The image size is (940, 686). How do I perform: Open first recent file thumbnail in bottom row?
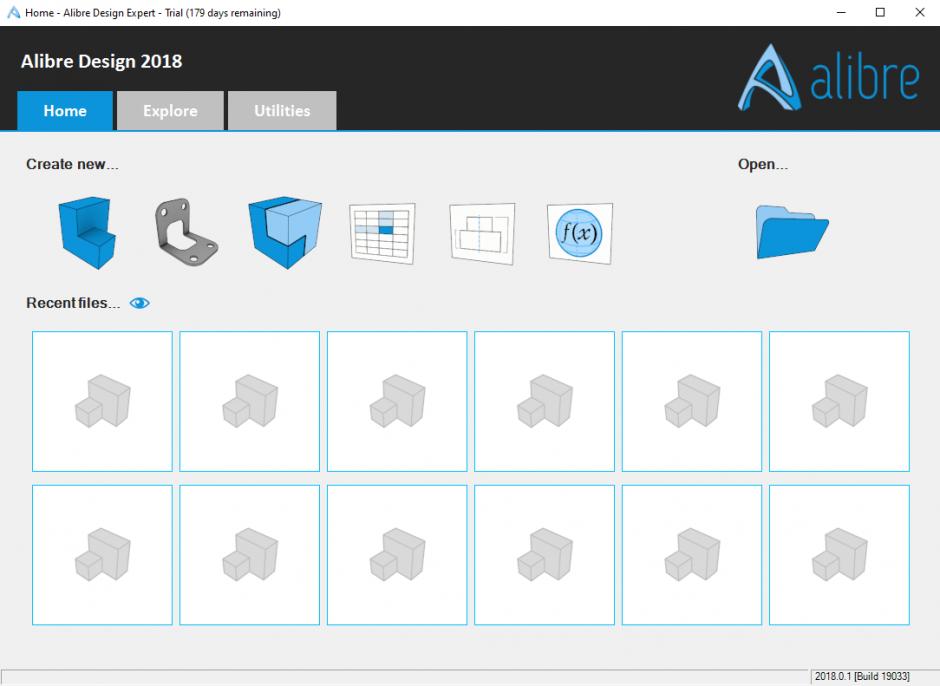[x=102, y=555]
